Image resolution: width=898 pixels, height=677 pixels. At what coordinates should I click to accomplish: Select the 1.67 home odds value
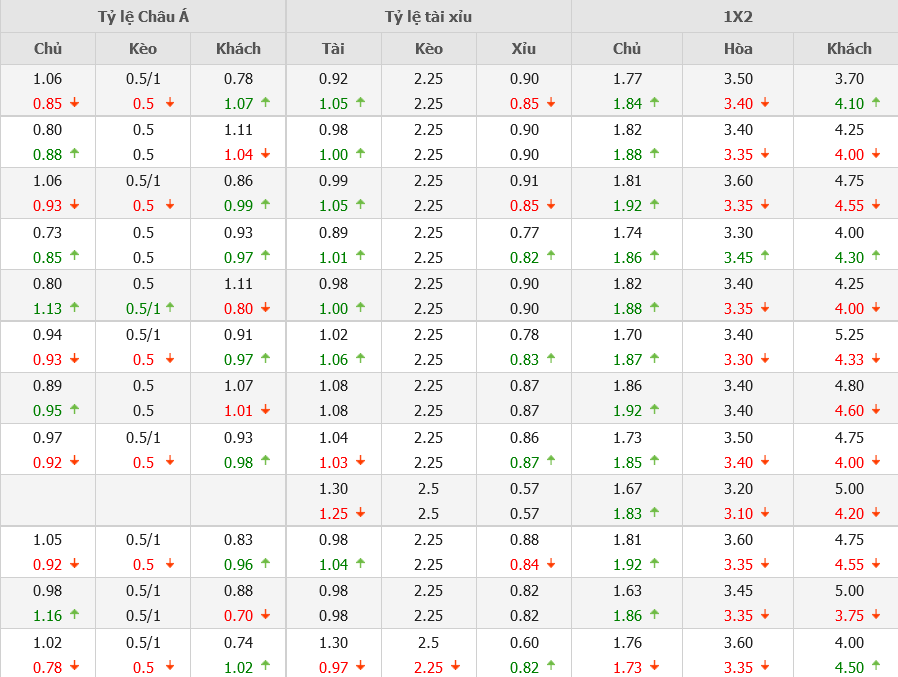(627, 489)
